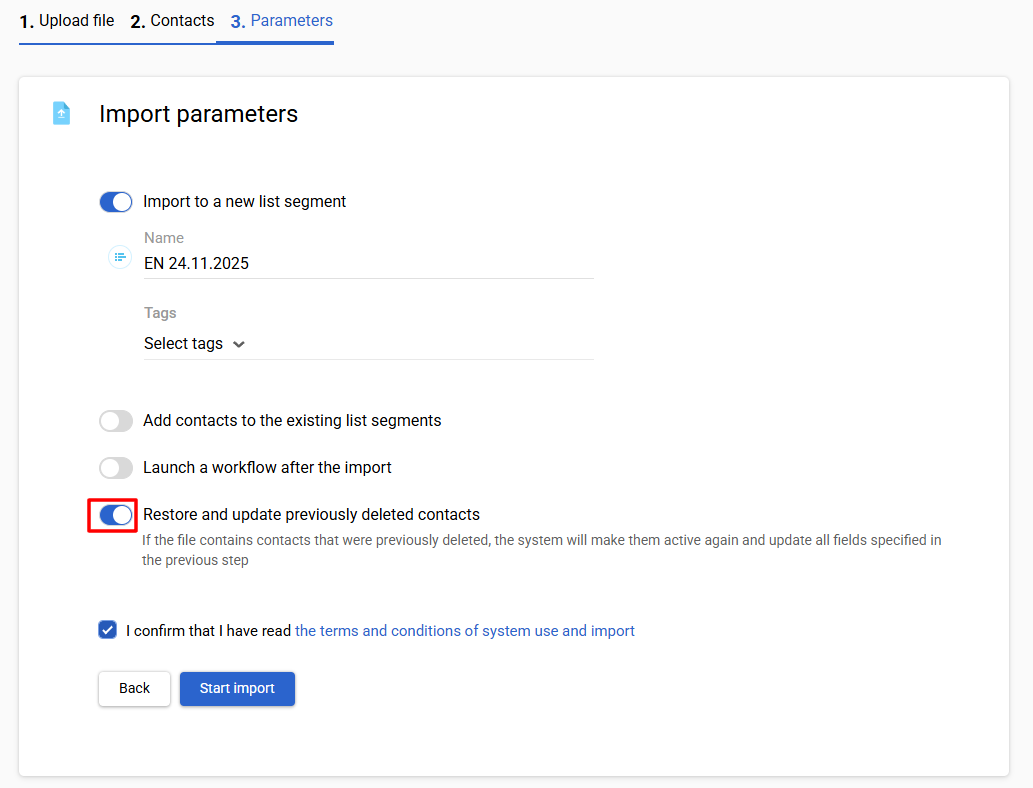Uncheck the terms confirmation checkbox
Image resolution: width=1033 pixels, height=788 pixels.
click(x=108, y=630)
